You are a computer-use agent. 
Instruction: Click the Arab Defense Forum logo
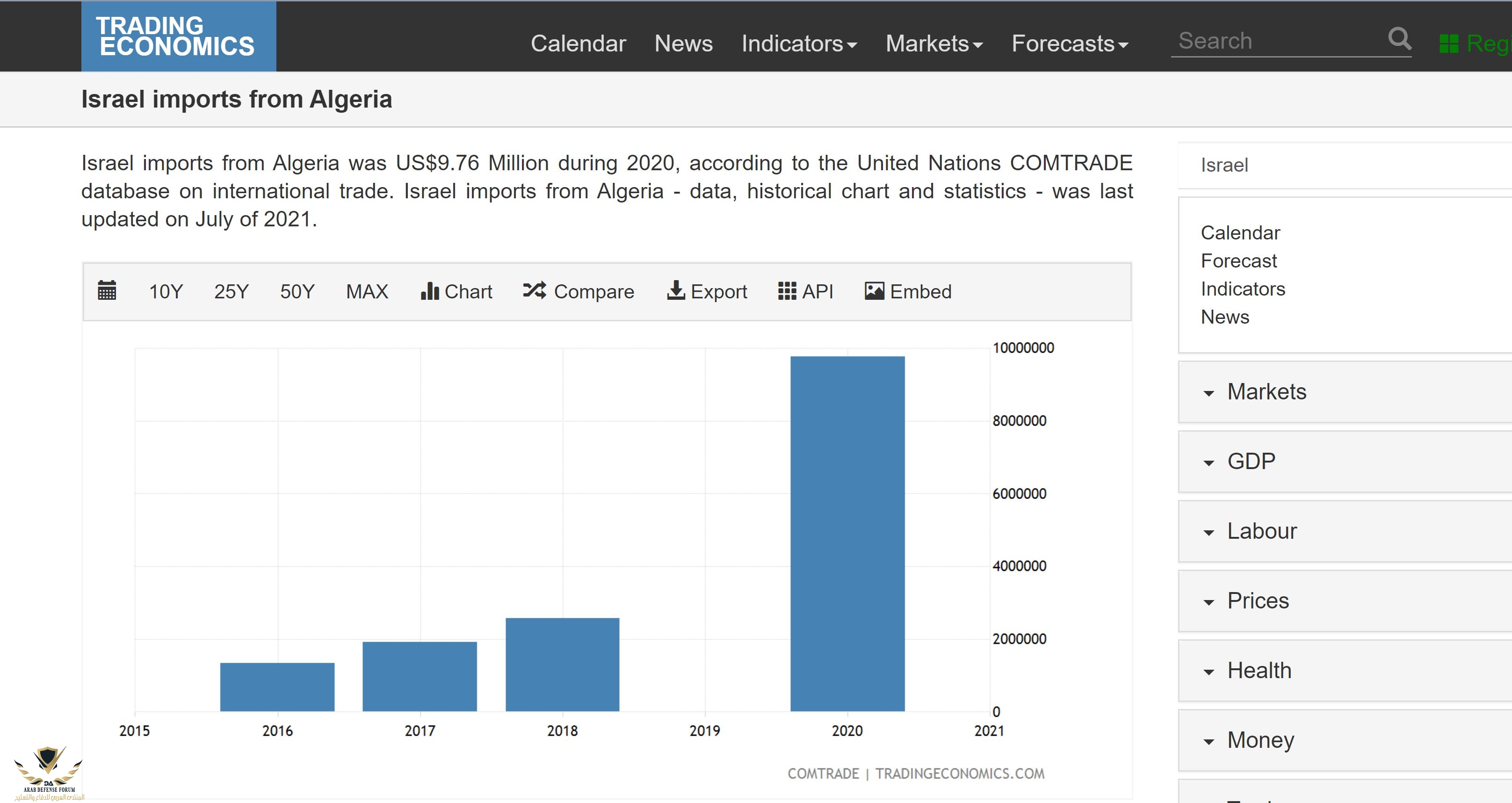pyautogui.click(x=49, y=773)
